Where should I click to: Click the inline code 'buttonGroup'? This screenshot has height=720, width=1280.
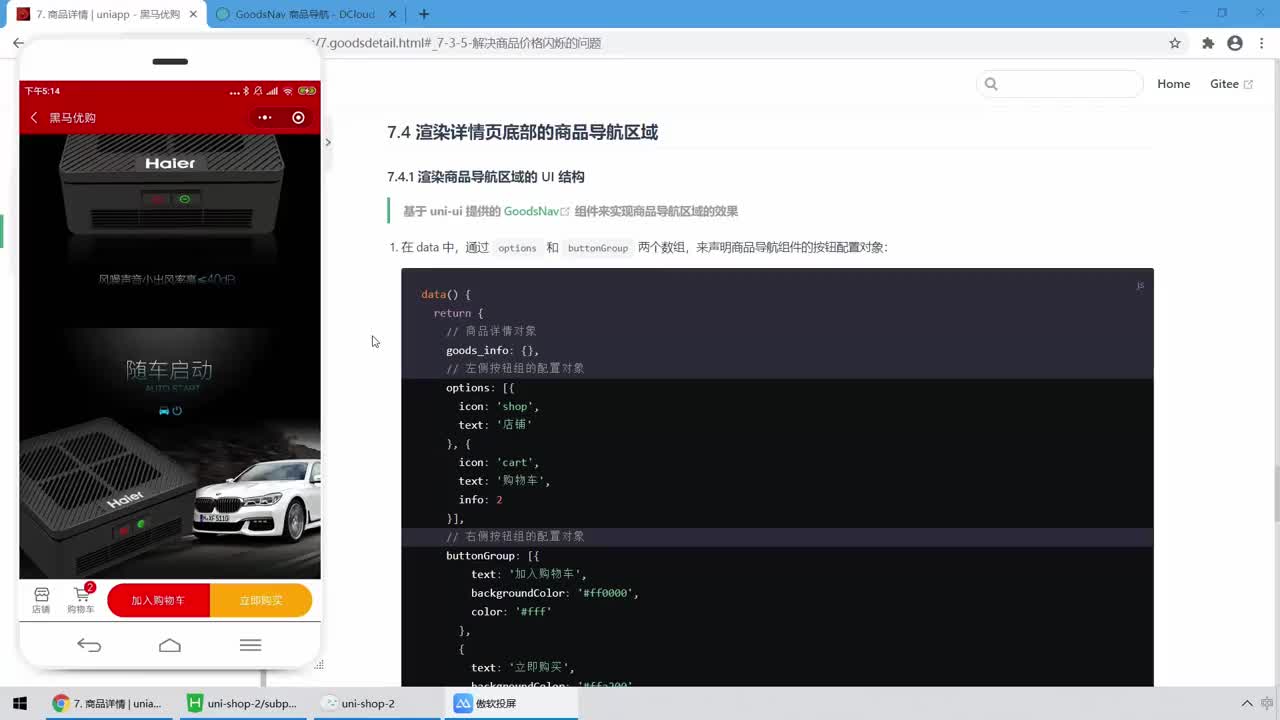[598, 248]
